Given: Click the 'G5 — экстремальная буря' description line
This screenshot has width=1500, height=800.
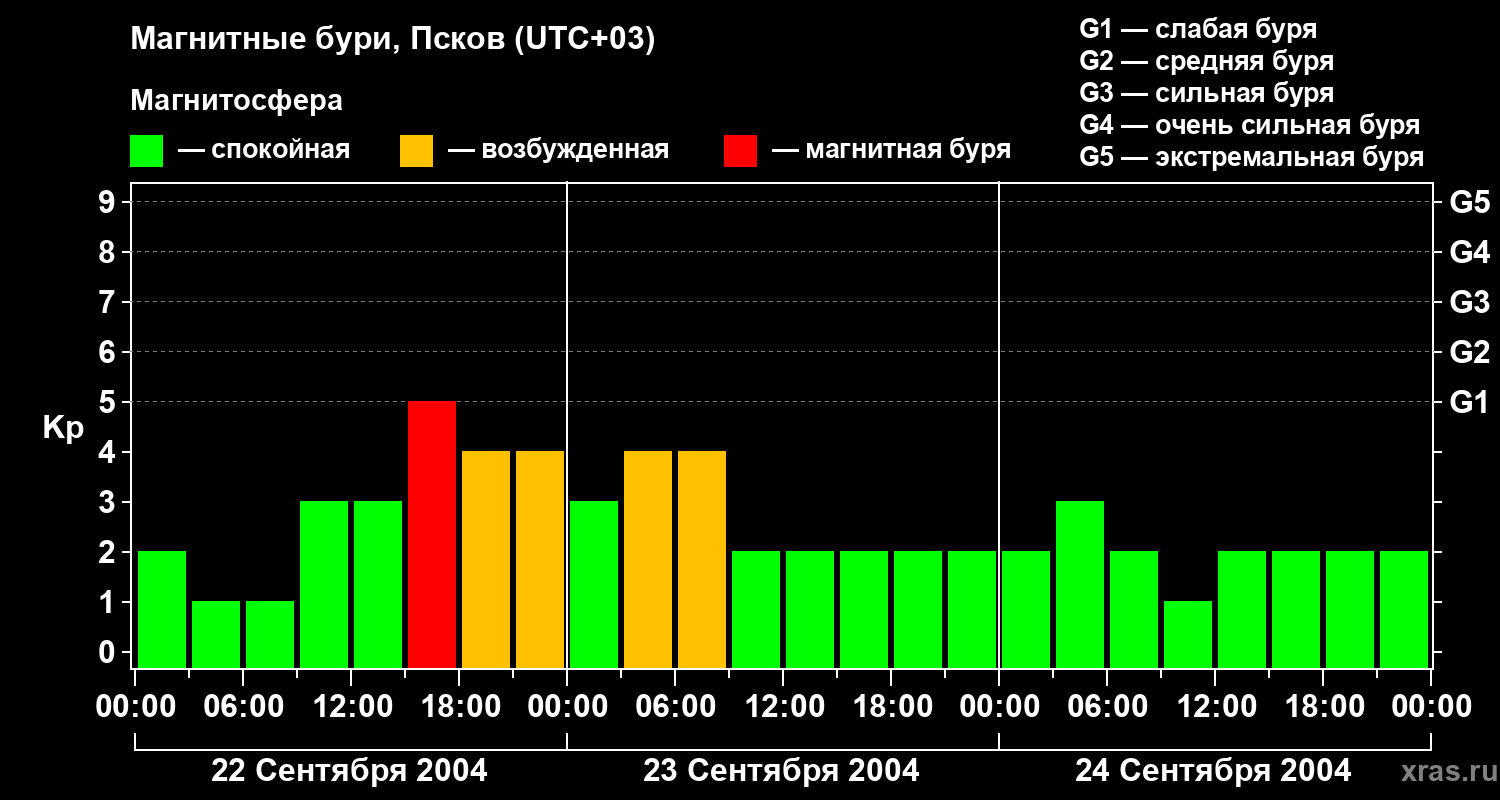Looking at the screenshot, I should click(1252, 157).
